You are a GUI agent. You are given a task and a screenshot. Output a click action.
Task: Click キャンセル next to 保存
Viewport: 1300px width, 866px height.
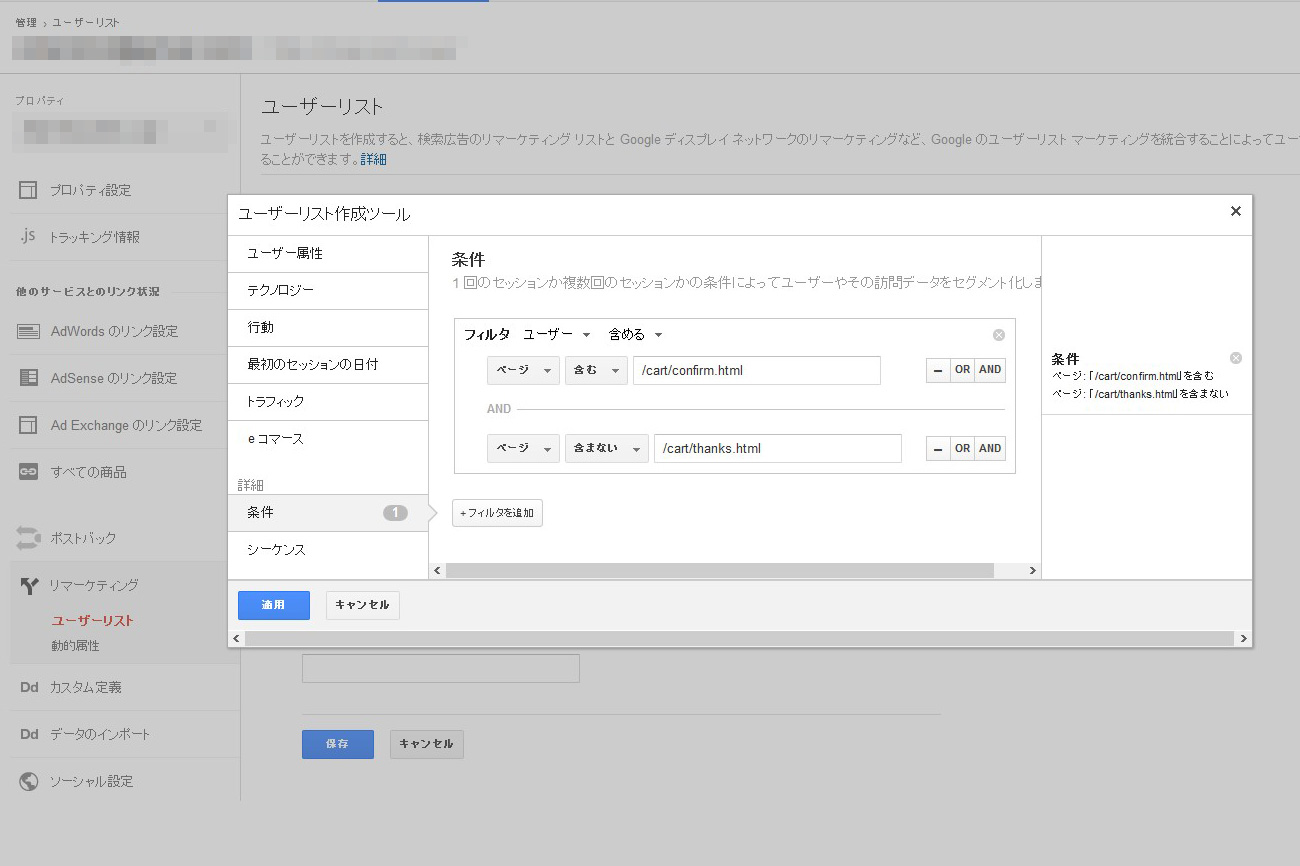pos(427,744)
